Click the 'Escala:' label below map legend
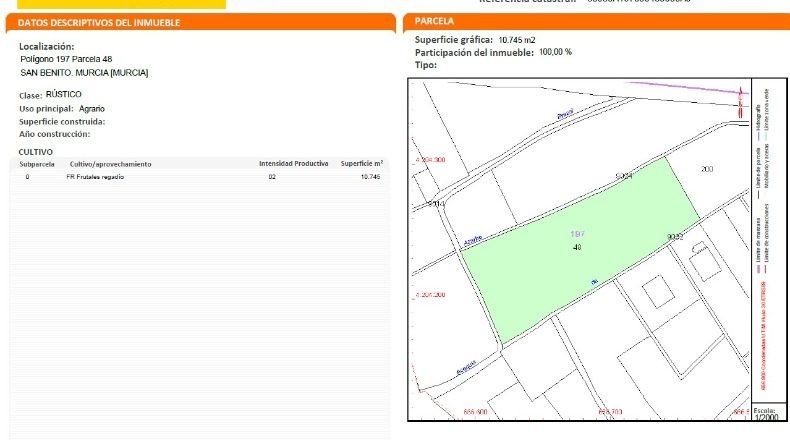This screenshot has width=790, height=440. point(764,410)
